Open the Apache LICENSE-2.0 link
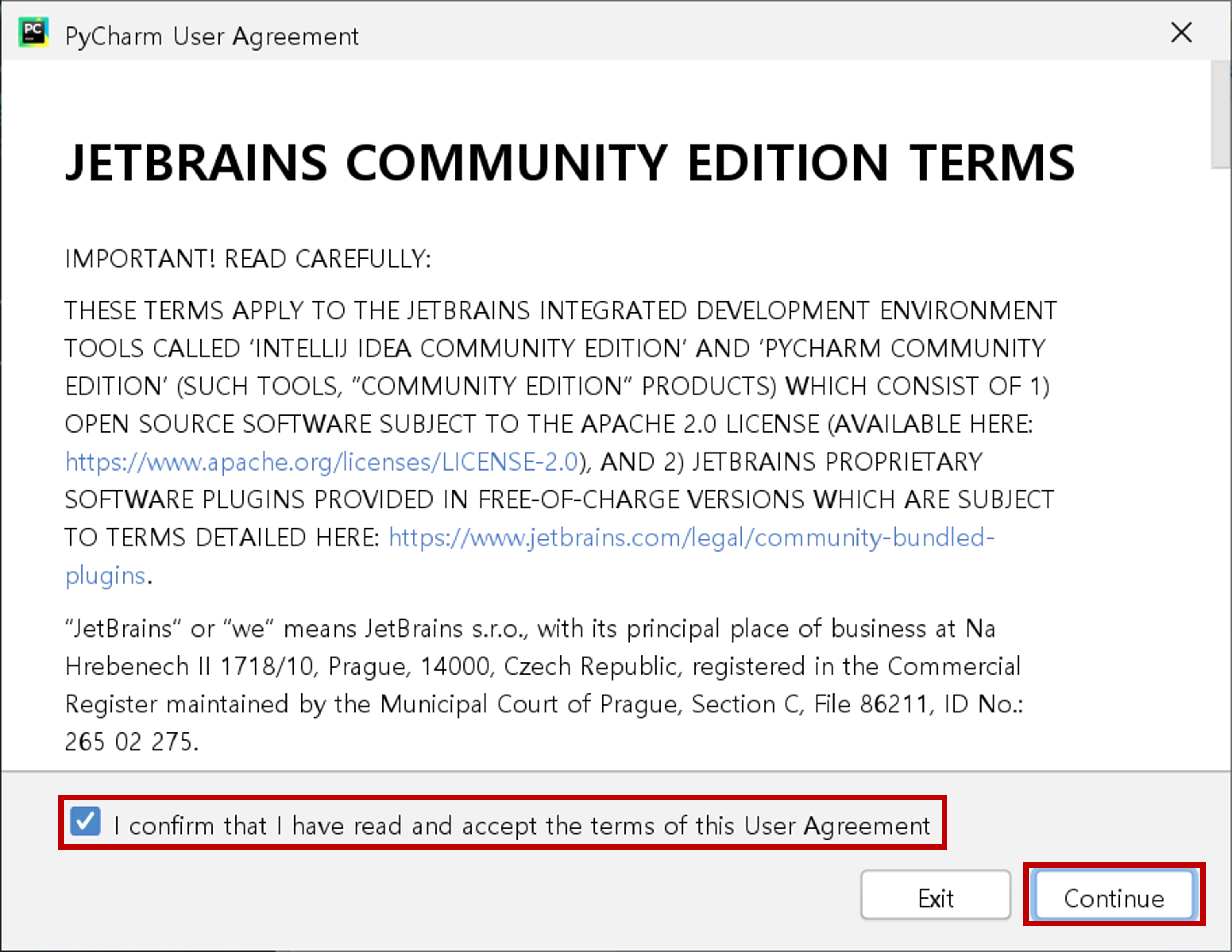The image size is (1232, 952). point(322,462)
